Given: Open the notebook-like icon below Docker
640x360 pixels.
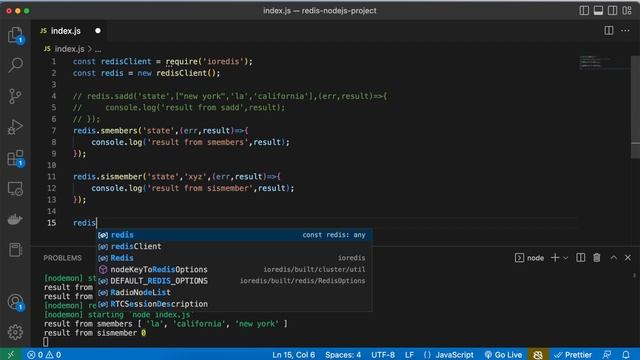Looking at the screenshot, I should [15, 250].
